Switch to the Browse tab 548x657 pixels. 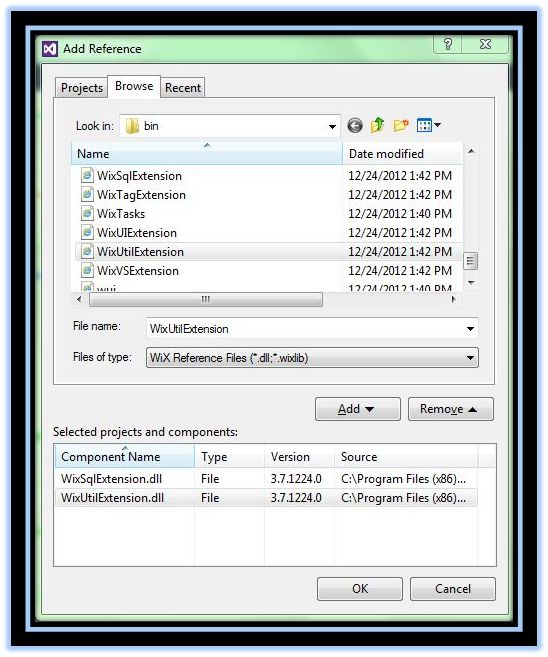(134, 86)
